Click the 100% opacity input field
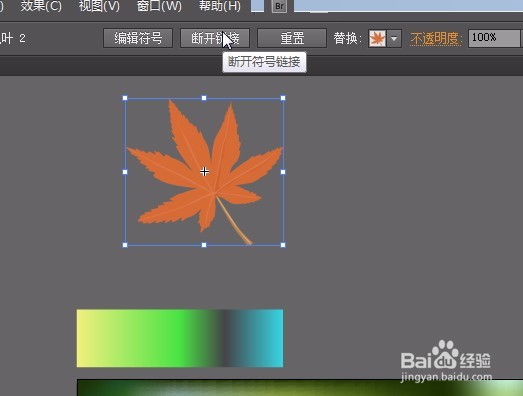523x396 pixels. point(494,38)
